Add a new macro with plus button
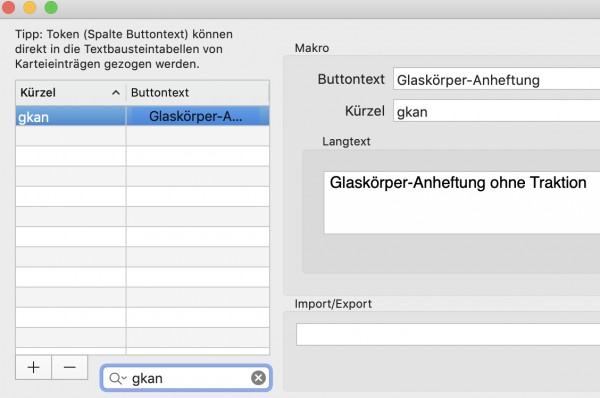The image size is (600, 398). pyautogui.click(x=33, y=367)
